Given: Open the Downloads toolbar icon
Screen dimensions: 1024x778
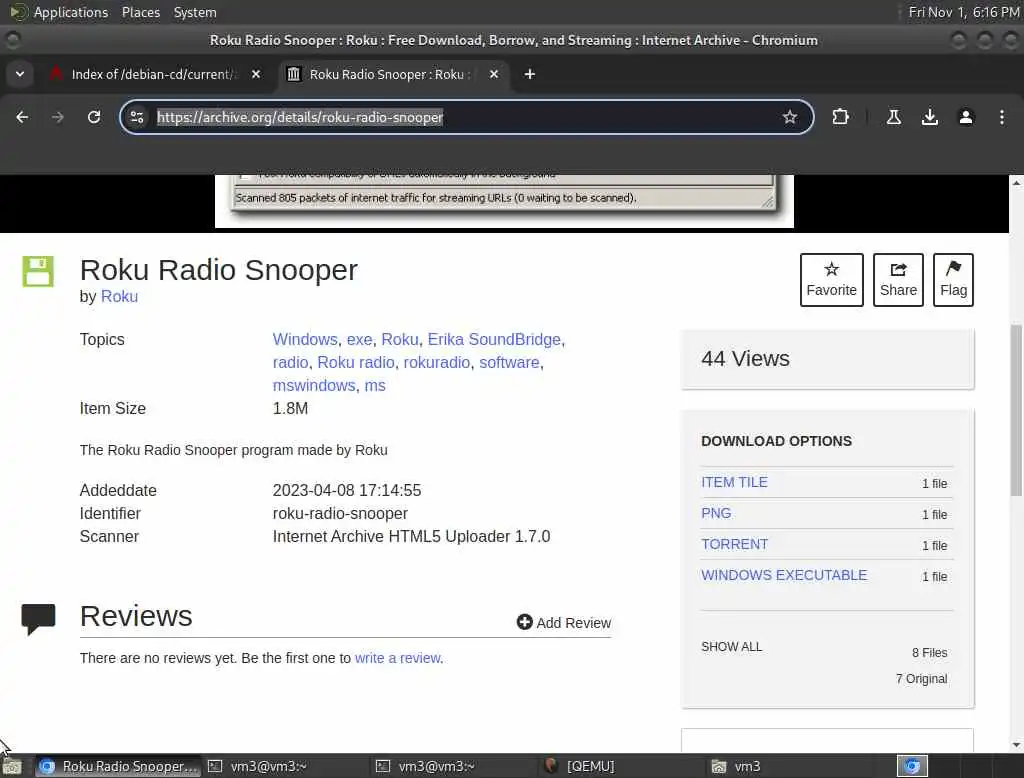Looking at the screenshot, I should pyautogui.click(x=929, y=117).
